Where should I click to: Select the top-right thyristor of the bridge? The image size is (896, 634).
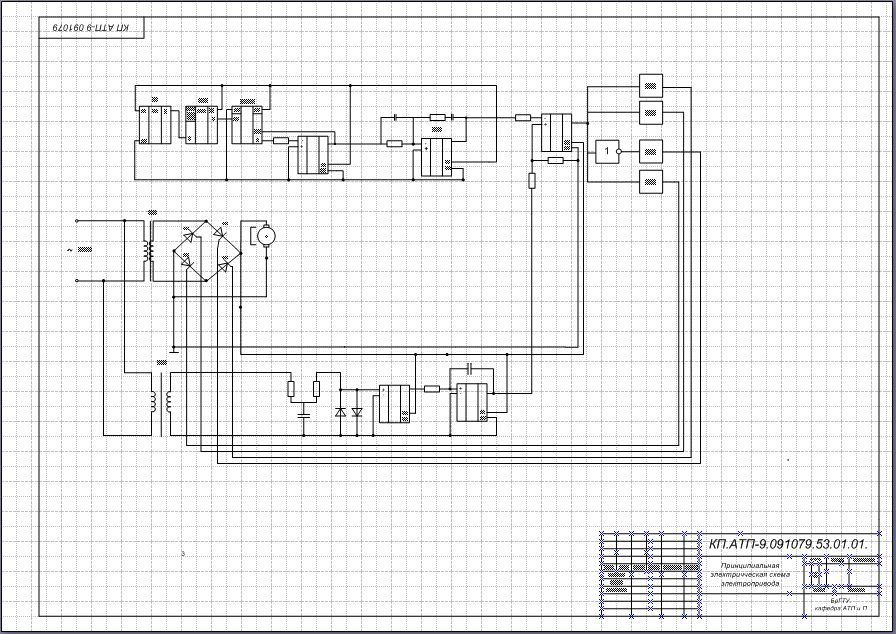(x=219, y=231)
